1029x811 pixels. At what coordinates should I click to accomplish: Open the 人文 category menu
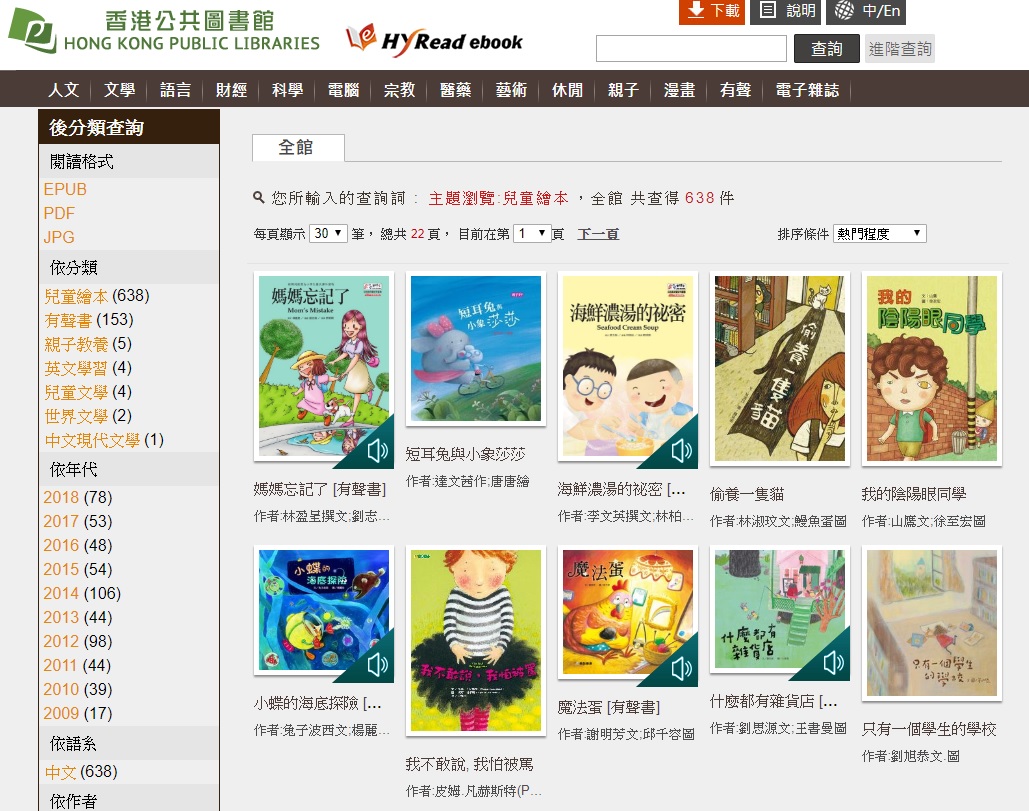coord(64,89)
